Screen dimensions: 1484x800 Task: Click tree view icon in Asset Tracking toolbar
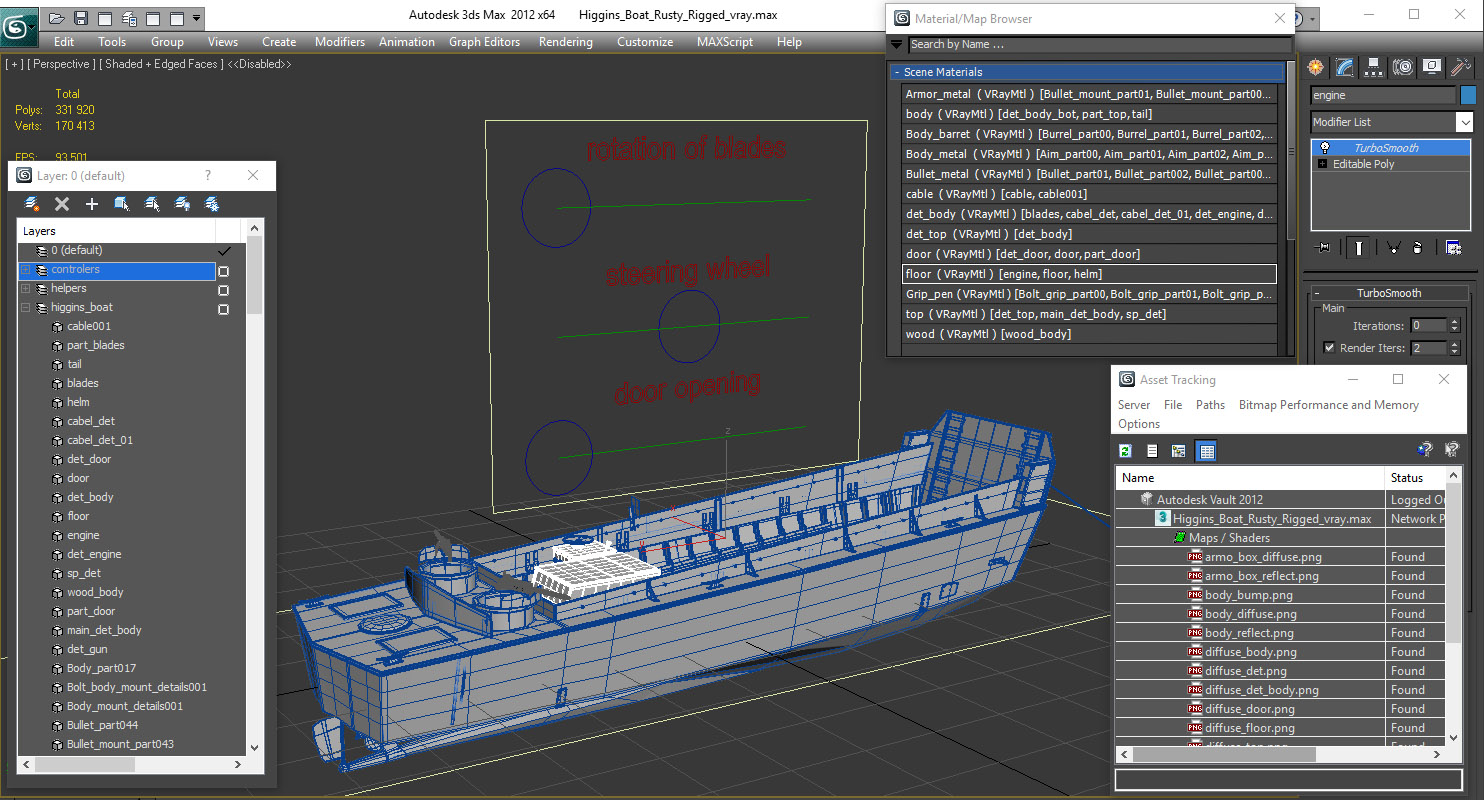(1179, 451)
